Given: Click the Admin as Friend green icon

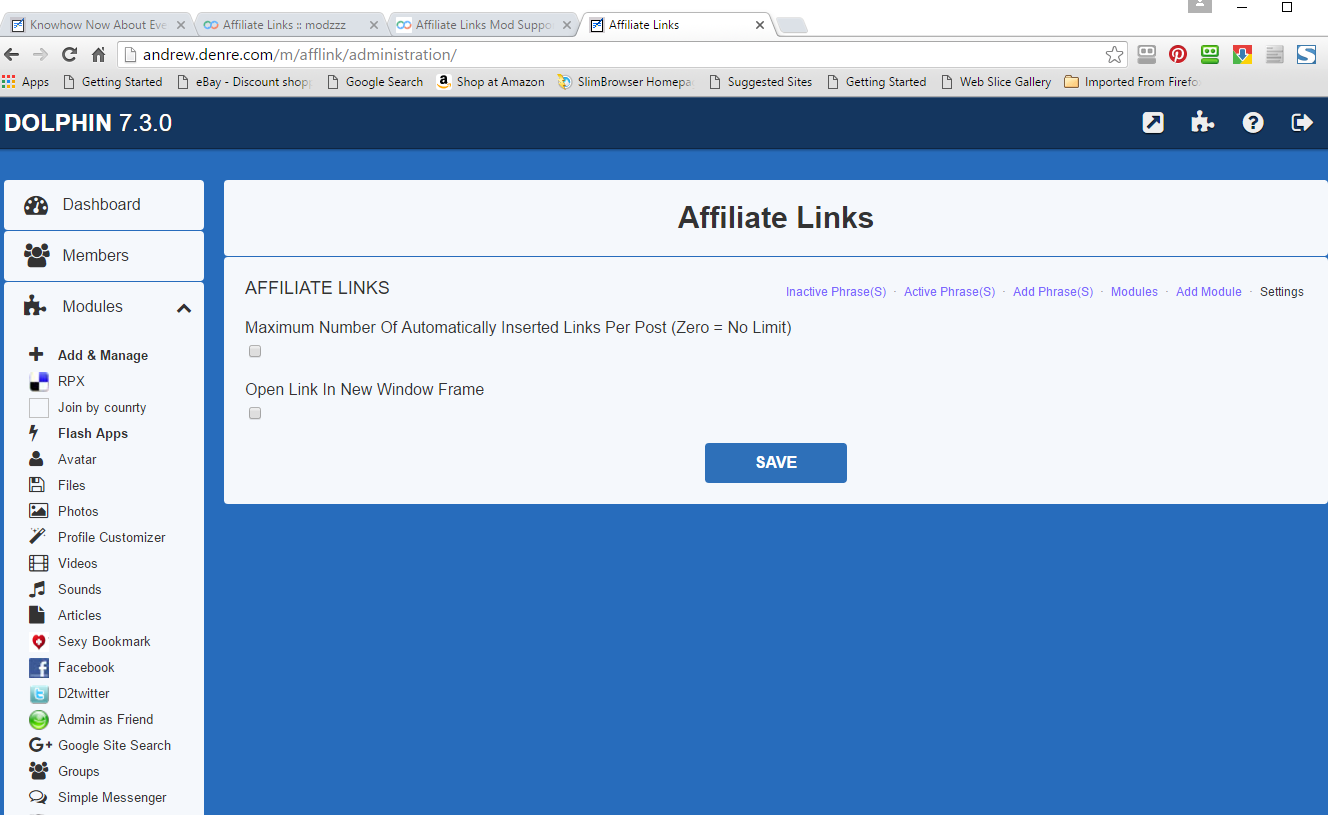Looking at the screenshot, I should point(39,720).
